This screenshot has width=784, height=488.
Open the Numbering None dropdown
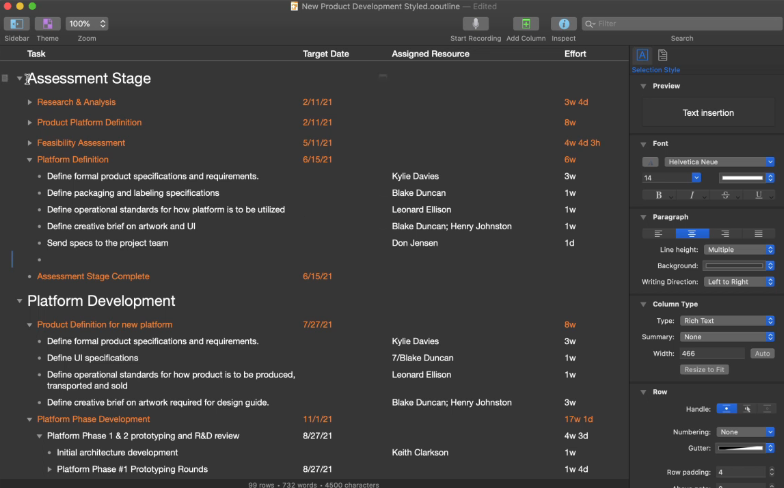[746, 432]
